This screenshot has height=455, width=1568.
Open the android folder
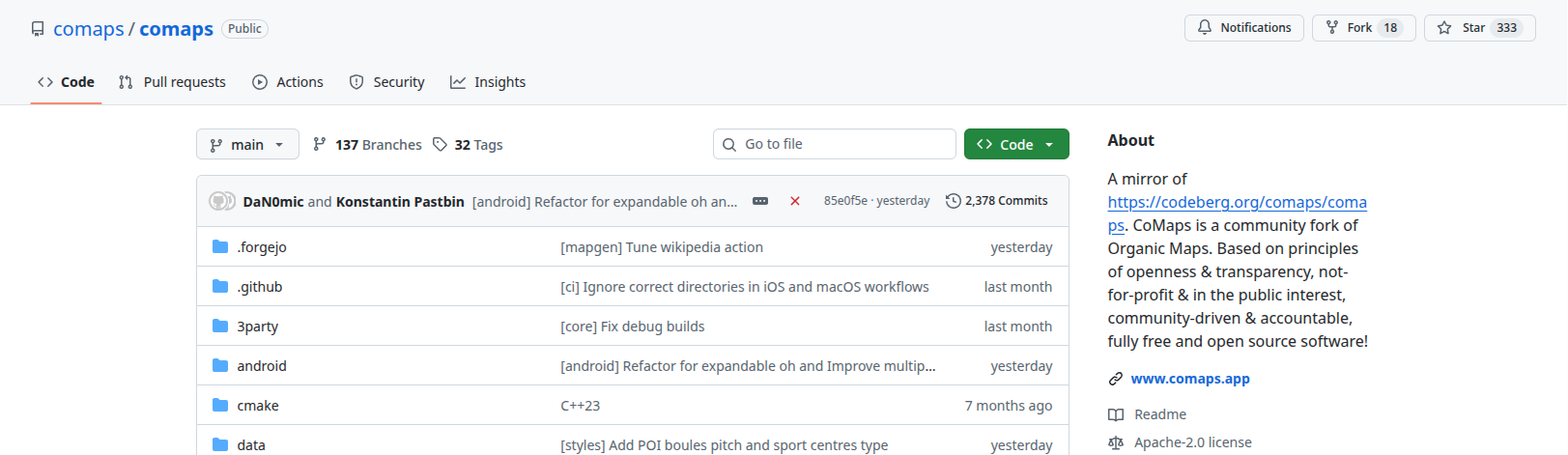pos(262,366)
